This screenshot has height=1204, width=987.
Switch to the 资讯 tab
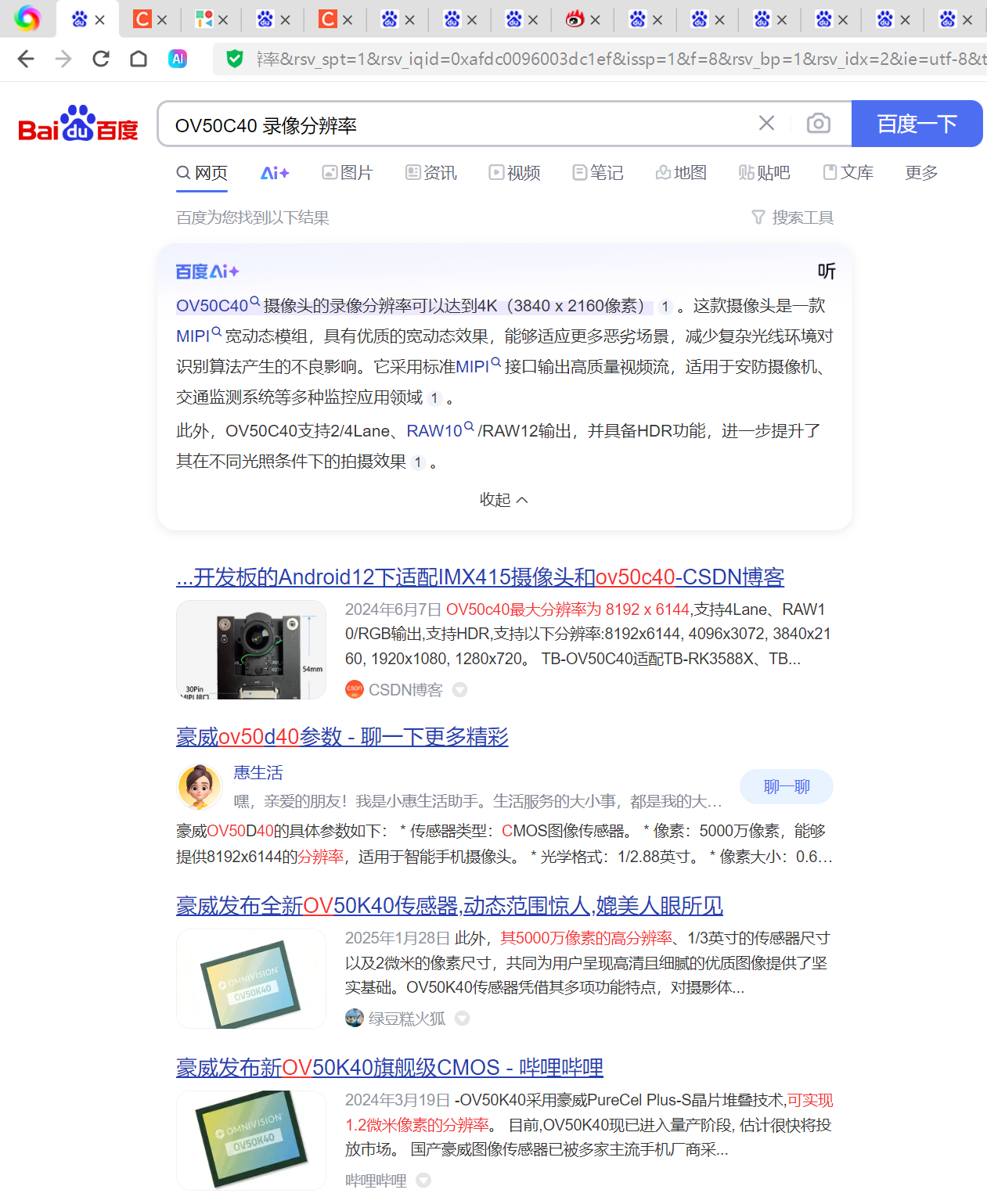[x=431, y=172]
